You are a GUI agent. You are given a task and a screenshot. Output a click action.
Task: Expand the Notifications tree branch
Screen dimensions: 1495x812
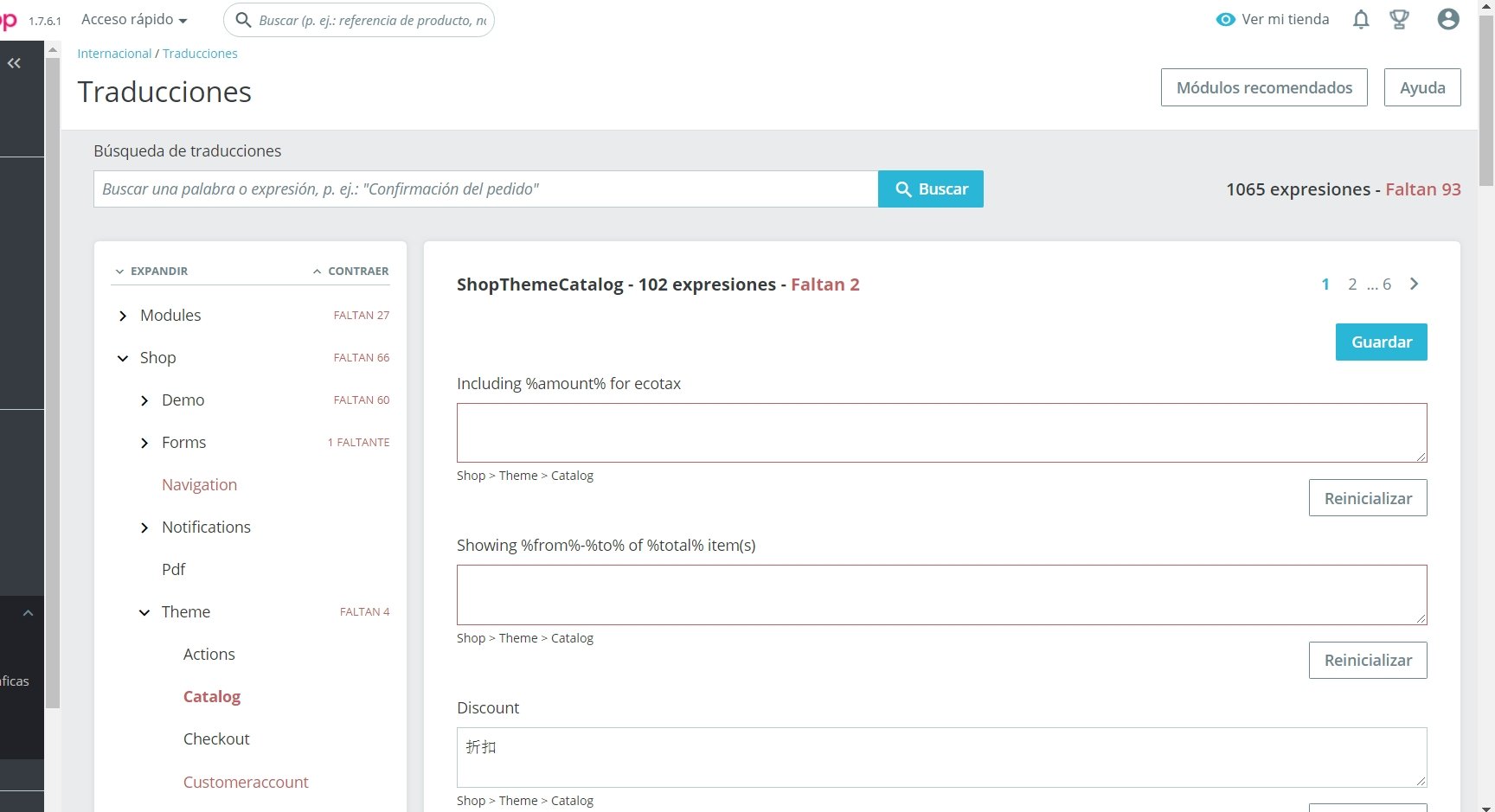click(x=144, y=527)
